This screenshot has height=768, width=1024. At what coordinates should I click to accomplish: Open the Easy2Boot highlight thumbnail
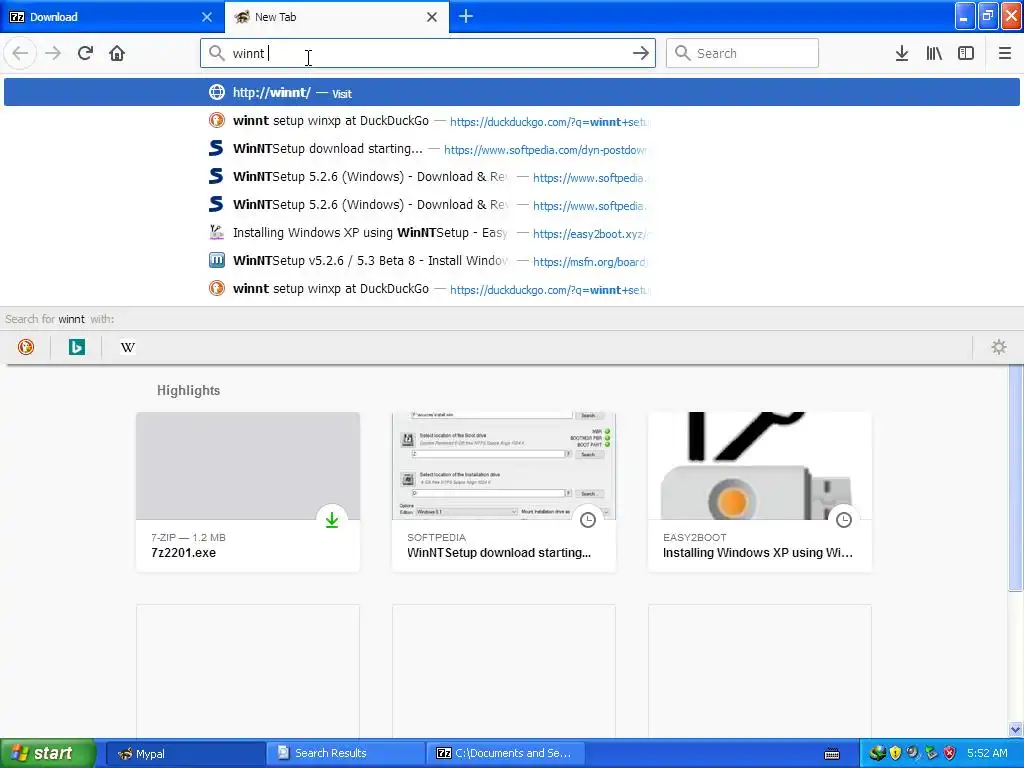[760, 466]
